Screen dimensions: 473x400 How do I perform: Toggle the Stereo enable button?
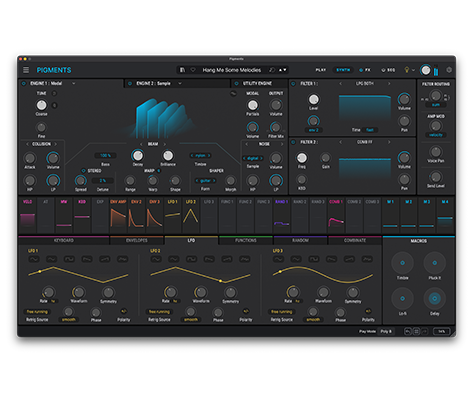[83, 171]
